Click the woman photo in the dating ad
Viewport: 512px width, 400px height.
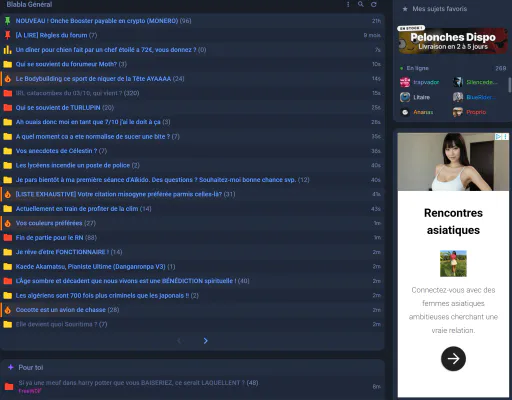pos(453,162)
